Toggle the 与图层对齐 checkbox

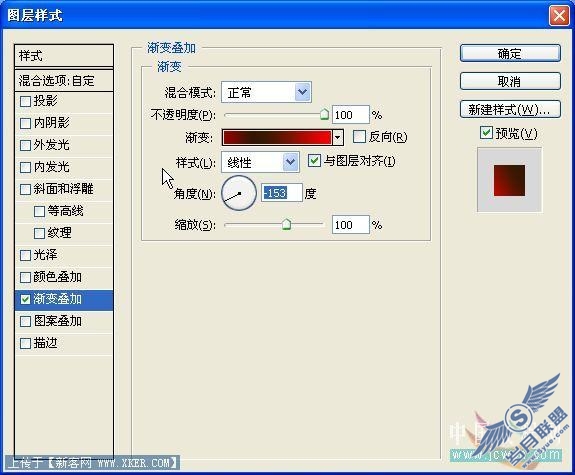click(314, 161)
